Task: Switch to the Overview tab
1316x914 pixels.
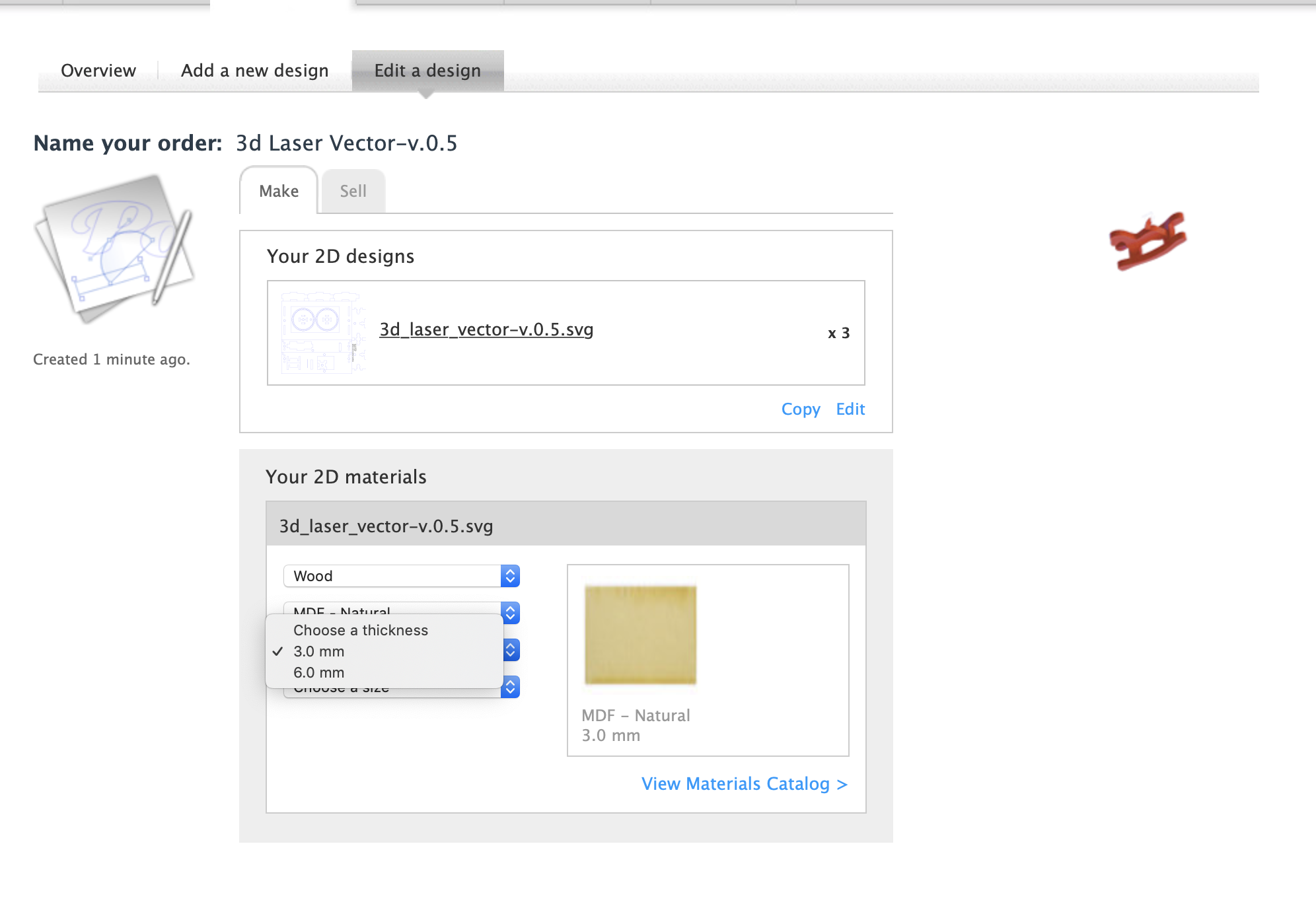Action: click(98, 70)
